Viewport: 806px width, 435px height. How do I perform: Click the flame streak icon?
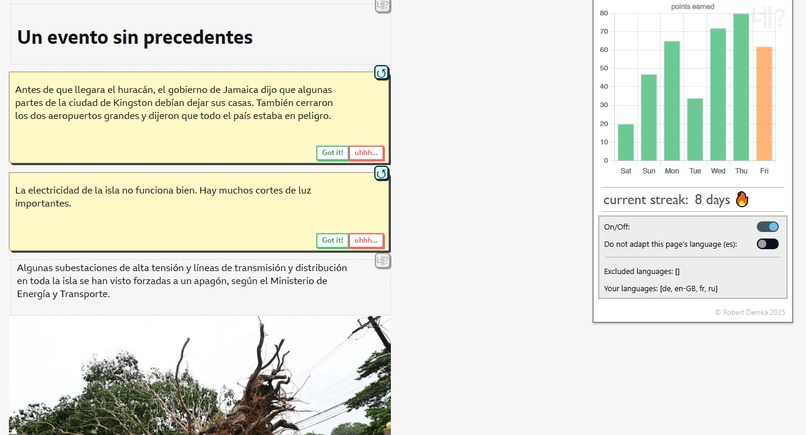742,199
